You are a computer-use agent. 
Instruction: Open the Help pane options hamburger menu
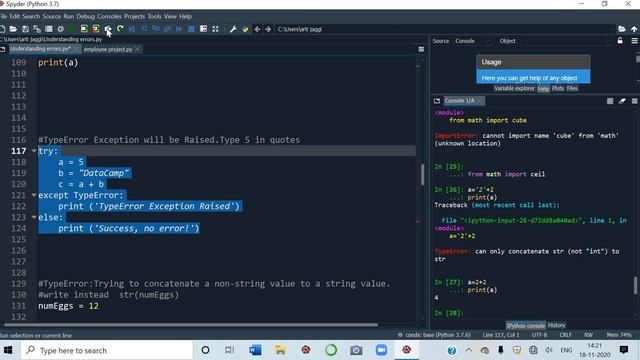tap(634, 41)
